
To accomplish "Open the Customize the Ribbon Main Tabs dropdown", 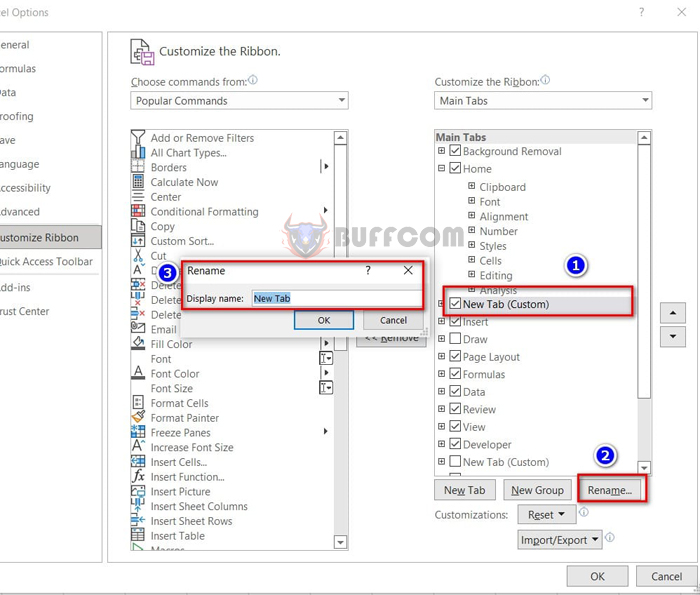I will coord(543,100).
